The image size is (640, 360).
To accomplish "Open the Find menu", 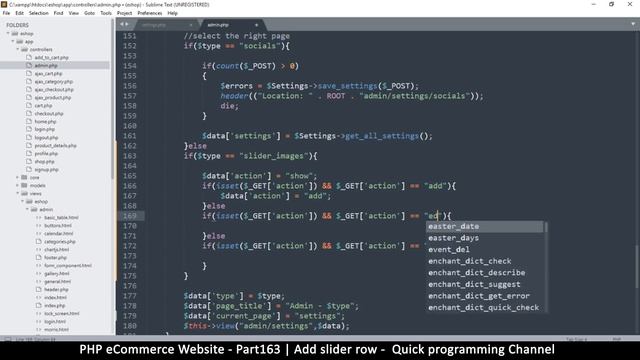I will coord(58,13).
